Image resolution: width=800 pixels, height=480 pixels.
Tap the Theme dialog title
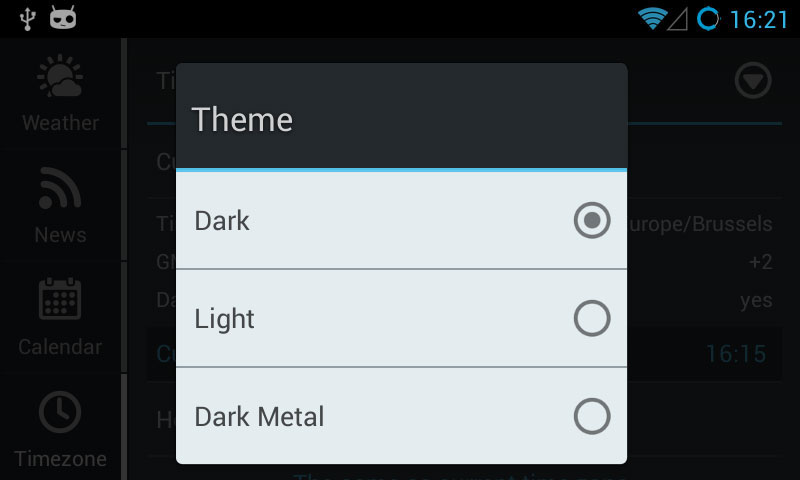tap(242, 120)
